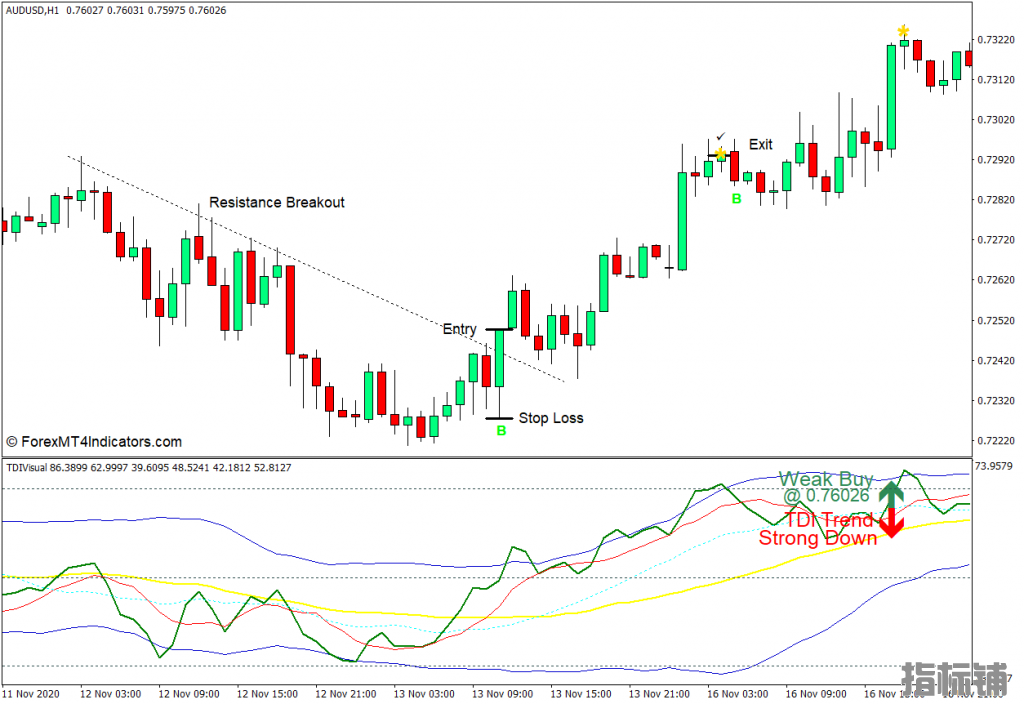
Task: Click the 73.9579 indicator scale value
Action: tap(993, 466)
